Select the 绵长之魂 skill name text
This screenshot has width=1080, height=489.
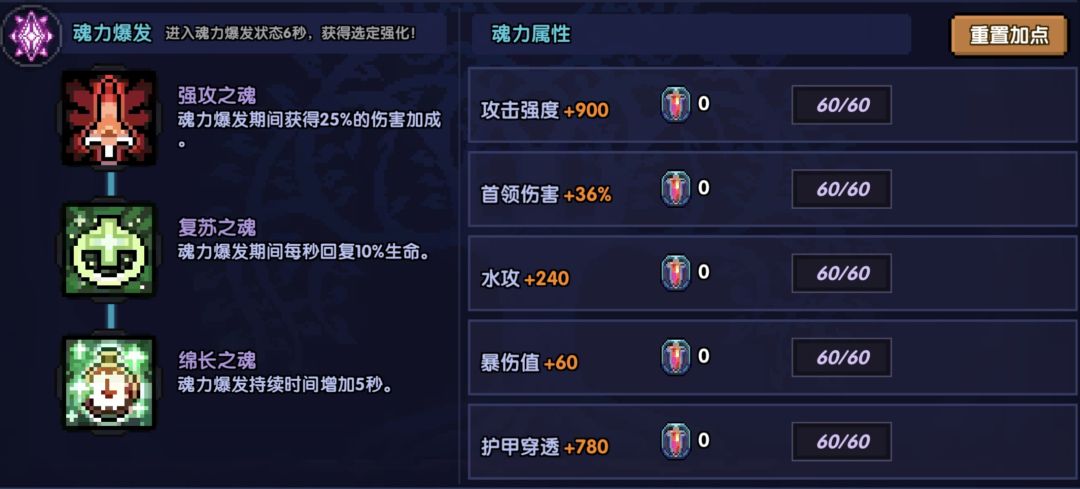[x=217, y=361]
